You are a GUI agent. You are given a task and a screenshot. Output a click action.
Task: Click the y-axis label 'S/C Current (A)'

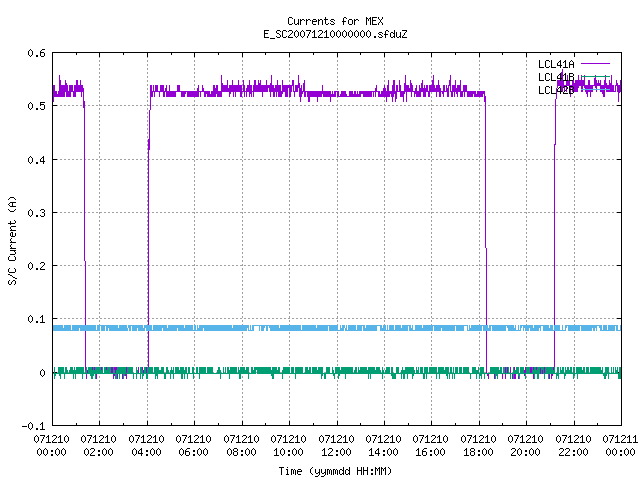coord(13,240)
